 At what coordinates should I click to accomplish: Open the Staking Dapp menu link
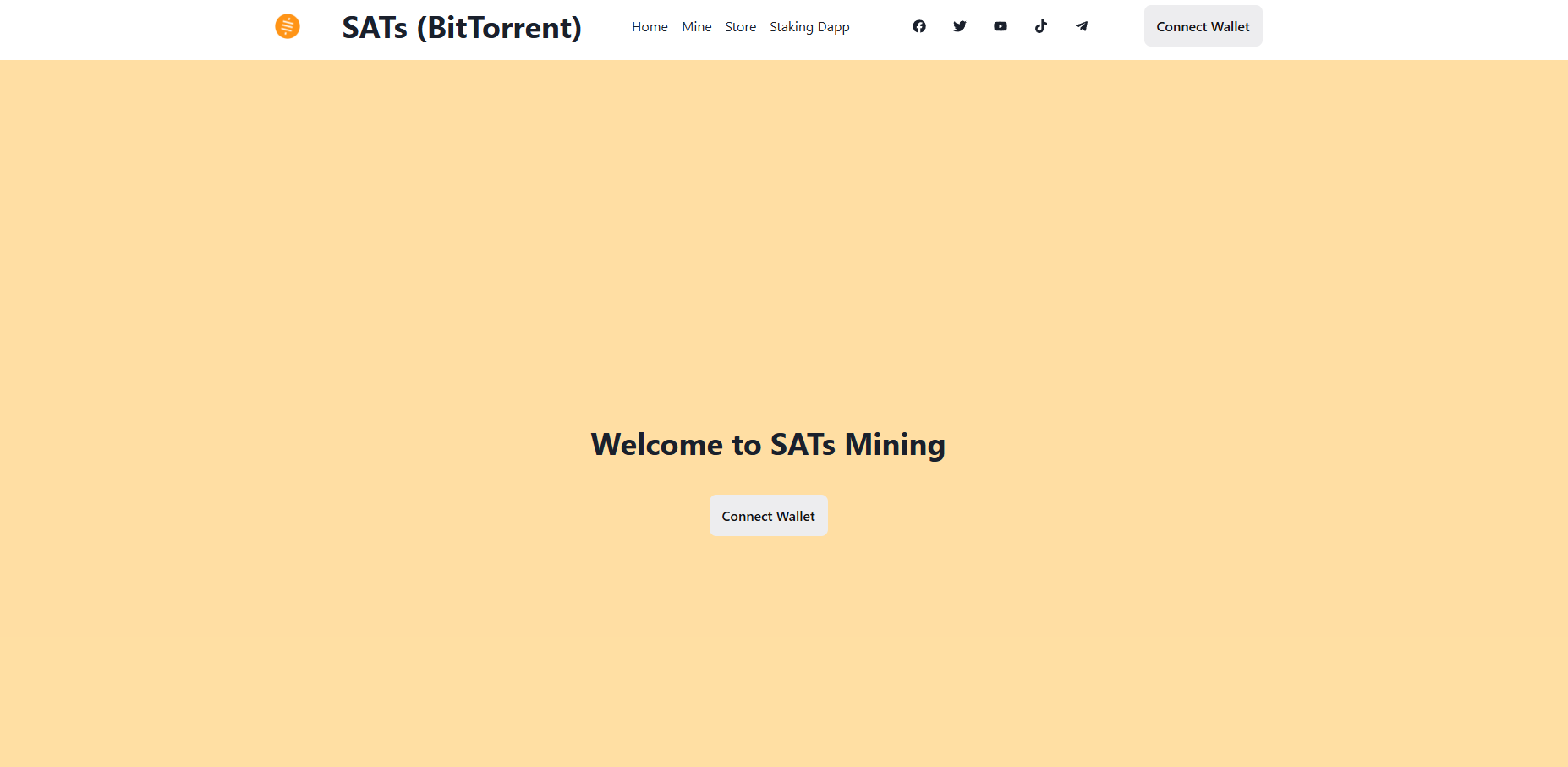coord(809,27)
